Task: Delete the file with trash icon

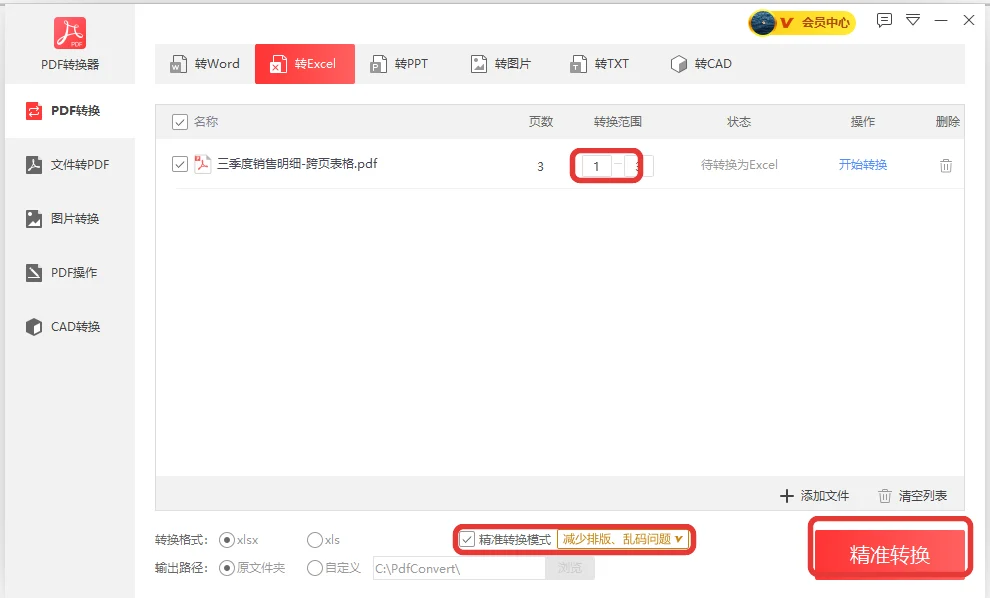Action: click(946, 165)
